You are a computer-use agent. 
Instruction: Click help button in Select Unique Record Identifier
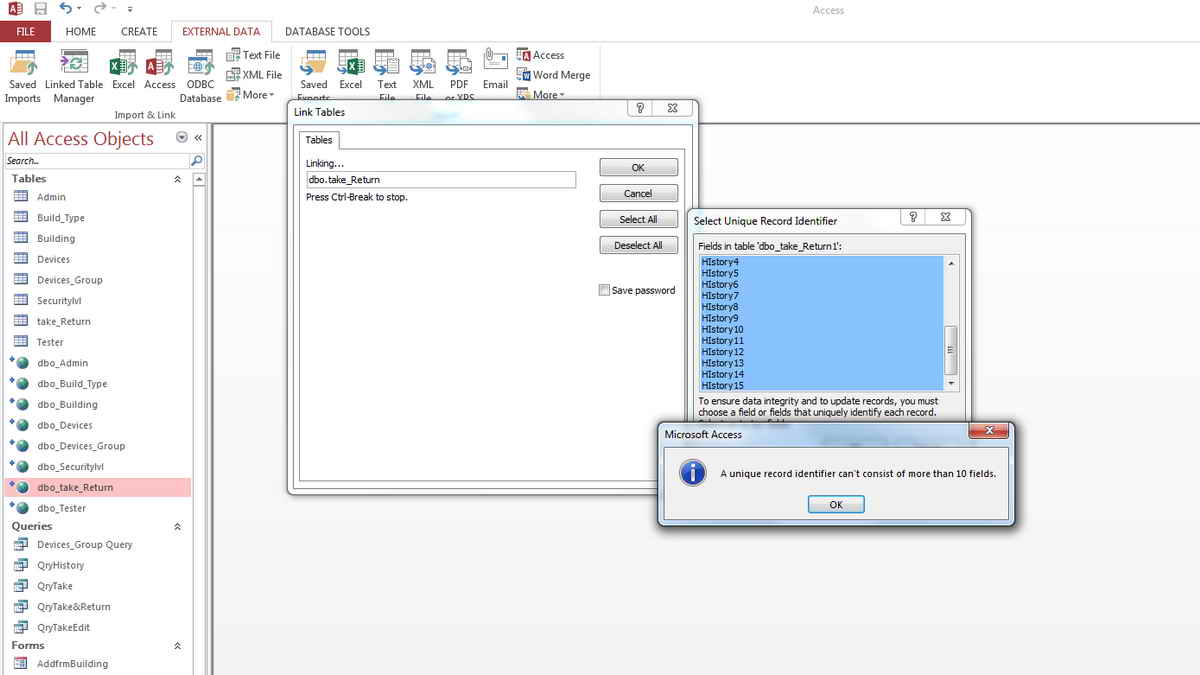[x=913, y=217]
